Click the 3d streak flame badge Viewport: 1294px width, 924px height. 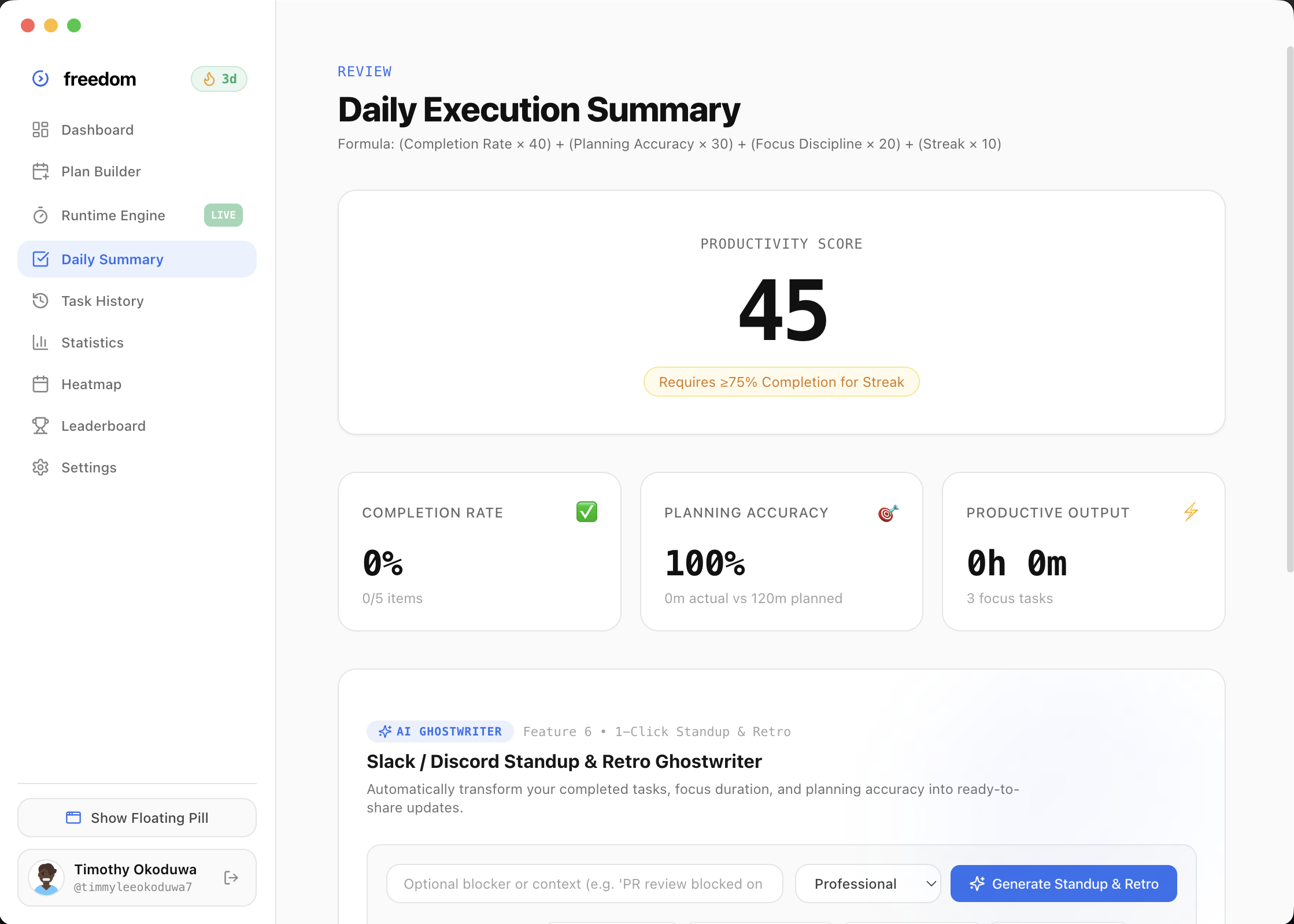(x=219, y=79)
